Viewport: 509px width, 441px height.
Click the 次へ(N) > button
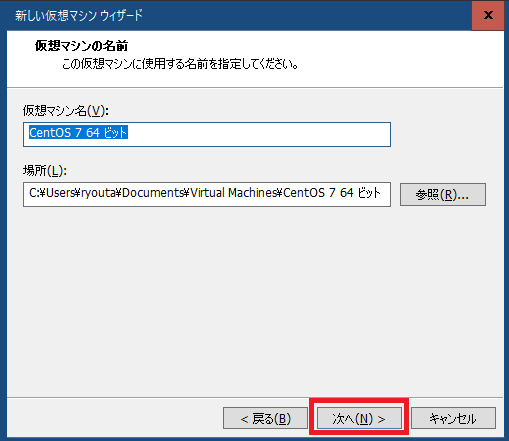[x=359, y=418]
